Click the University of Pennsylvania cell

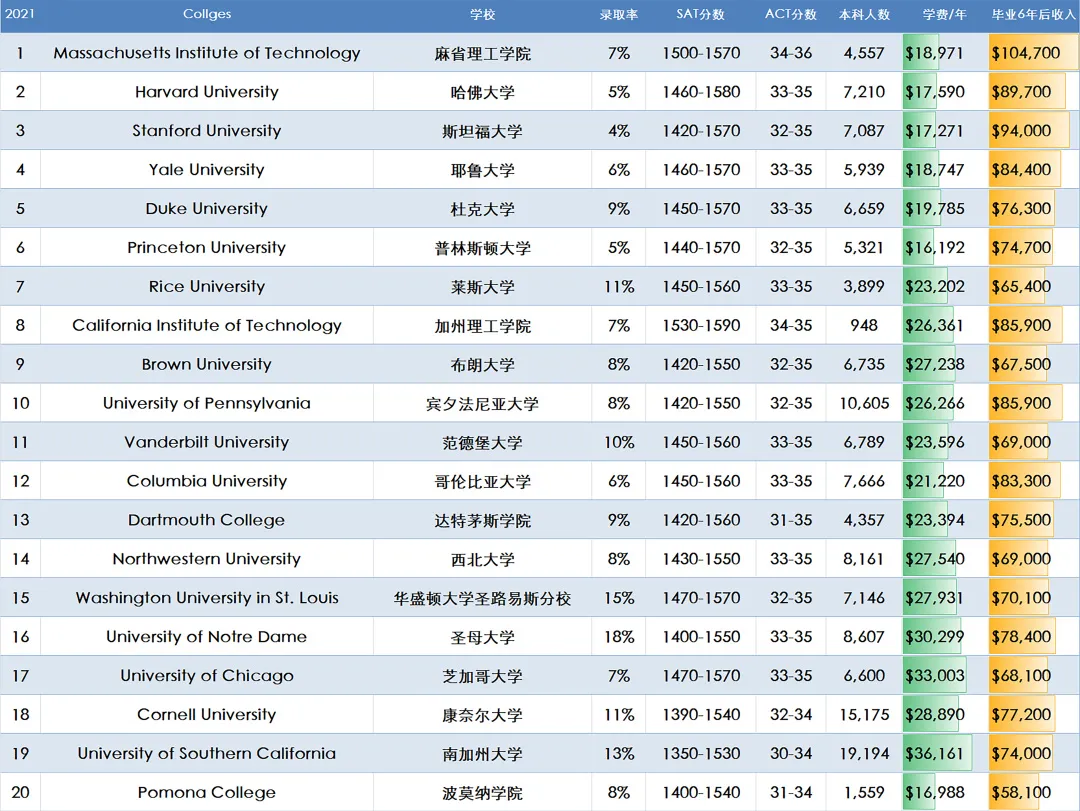[207, 403]
